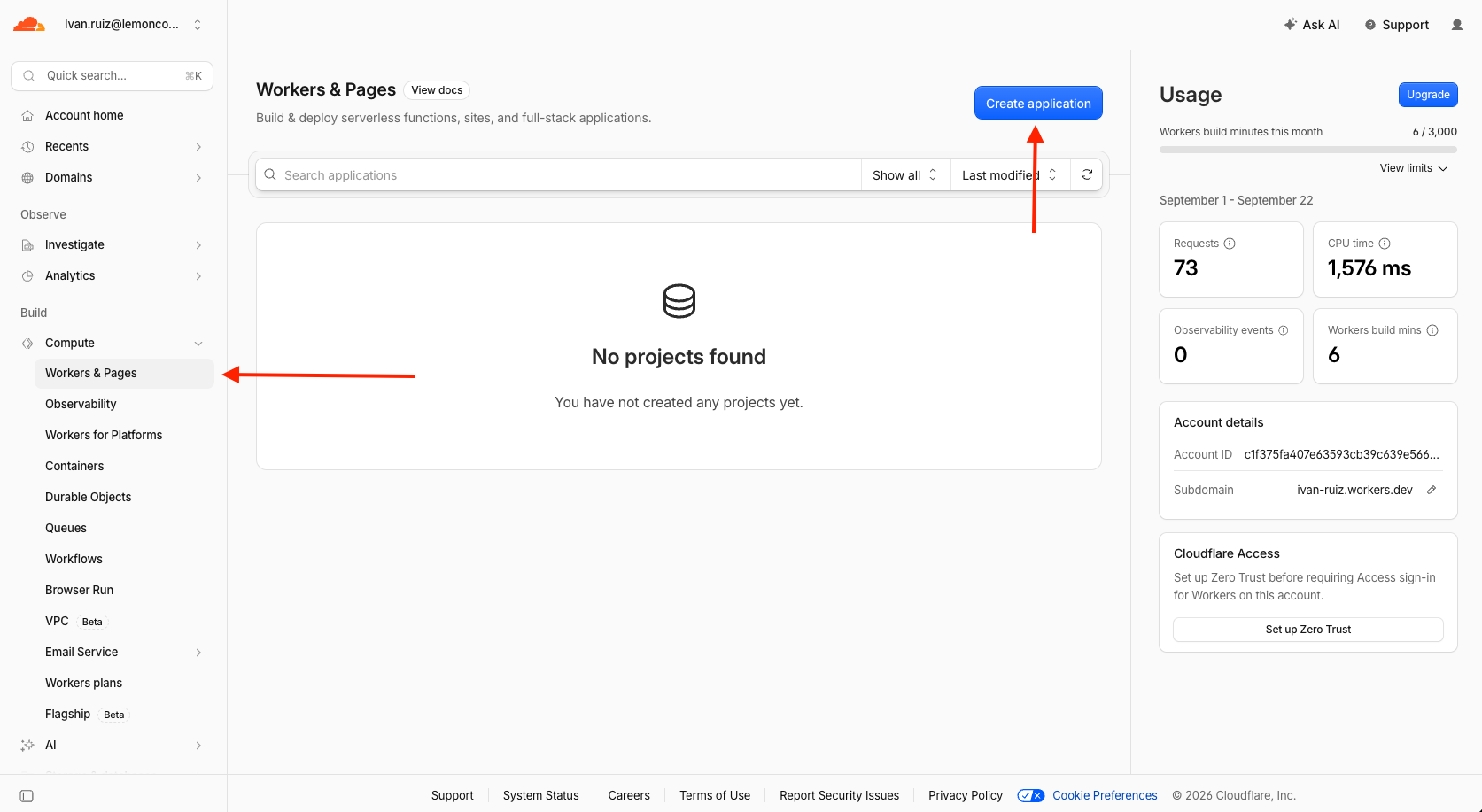Click the CPU time info icon

coord(1385,244)
